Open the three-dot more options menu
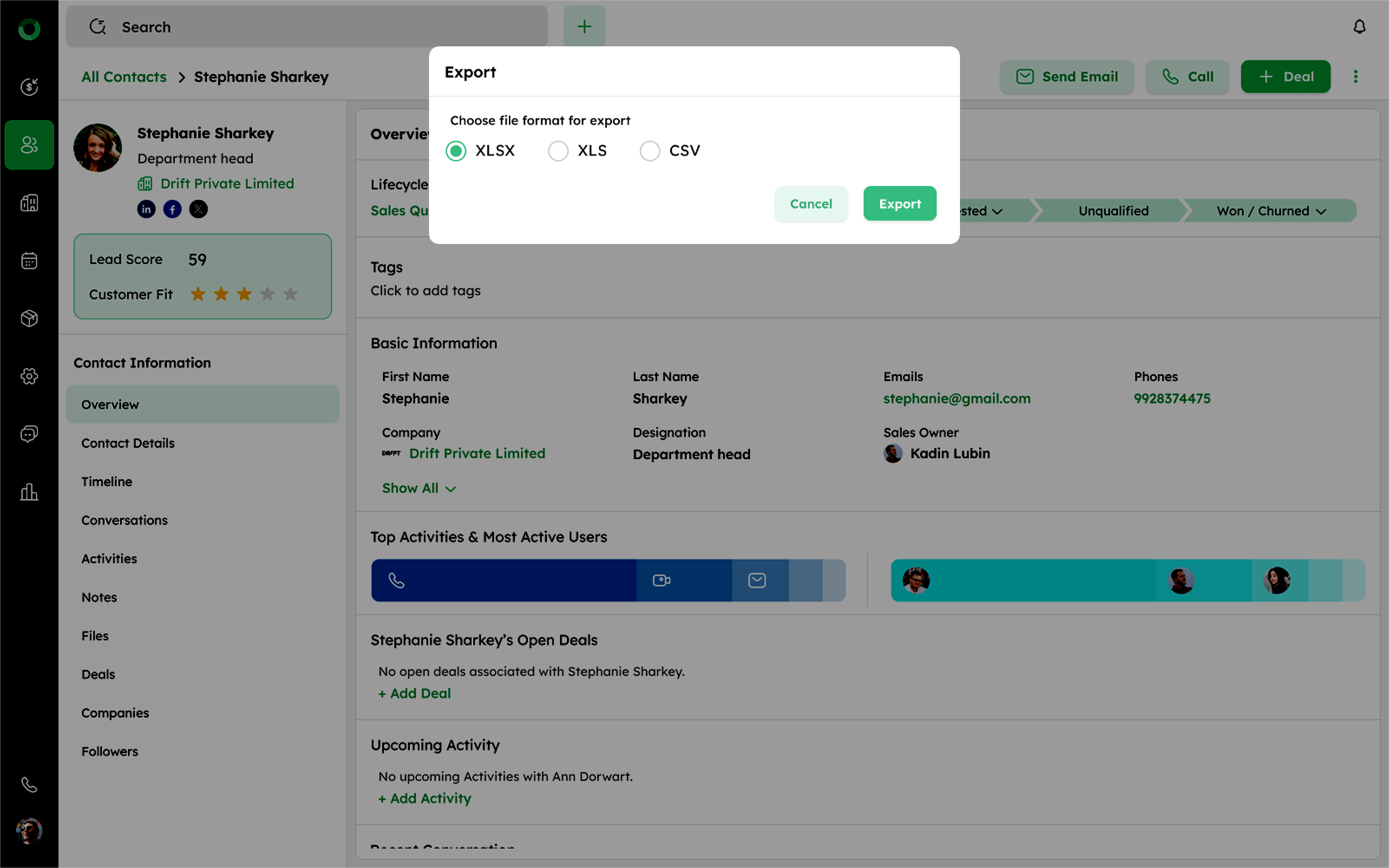This screenshot has height=868, width=1389. pos(1355,77)
